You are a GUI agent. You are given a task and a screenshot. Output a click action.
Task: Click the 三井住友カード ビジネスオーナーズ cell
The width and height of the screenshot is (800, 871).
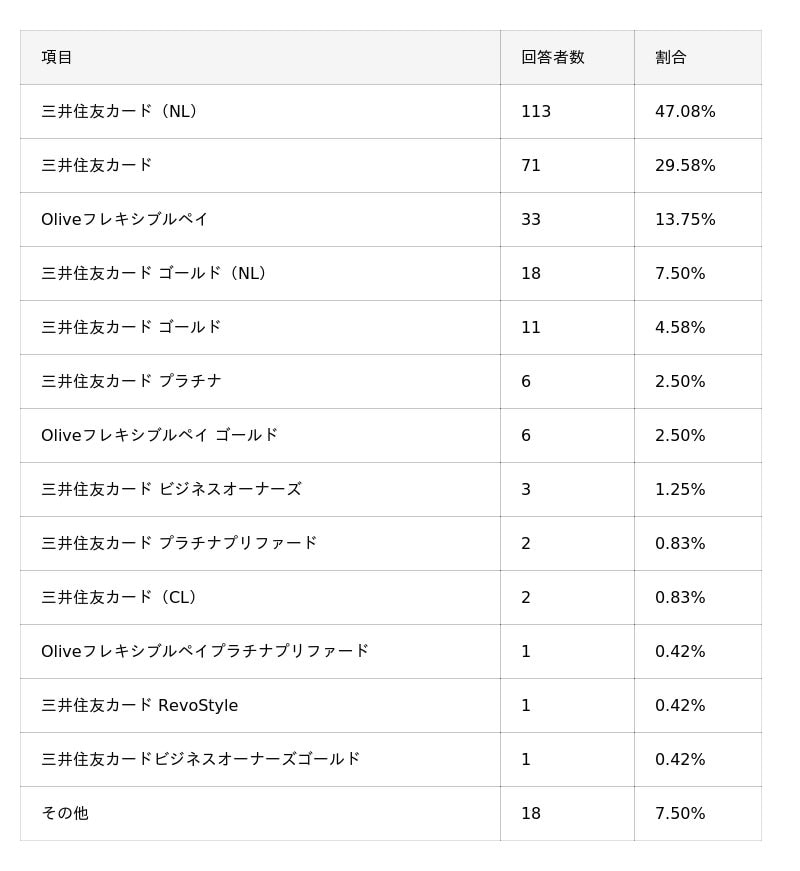coord(171,489)
